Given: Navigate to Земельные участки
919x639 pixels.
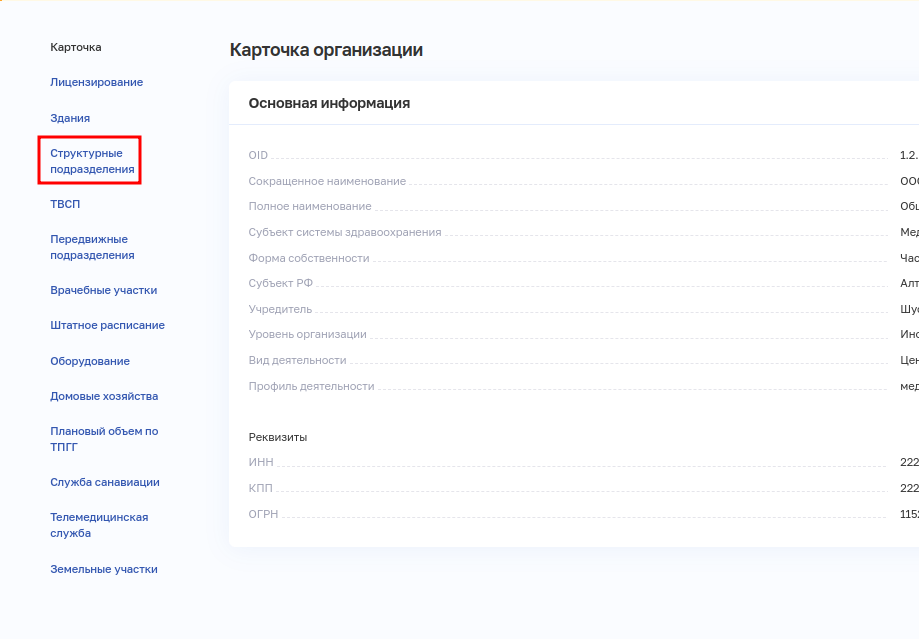Looking at the screenshot, I should pos(104,569).
